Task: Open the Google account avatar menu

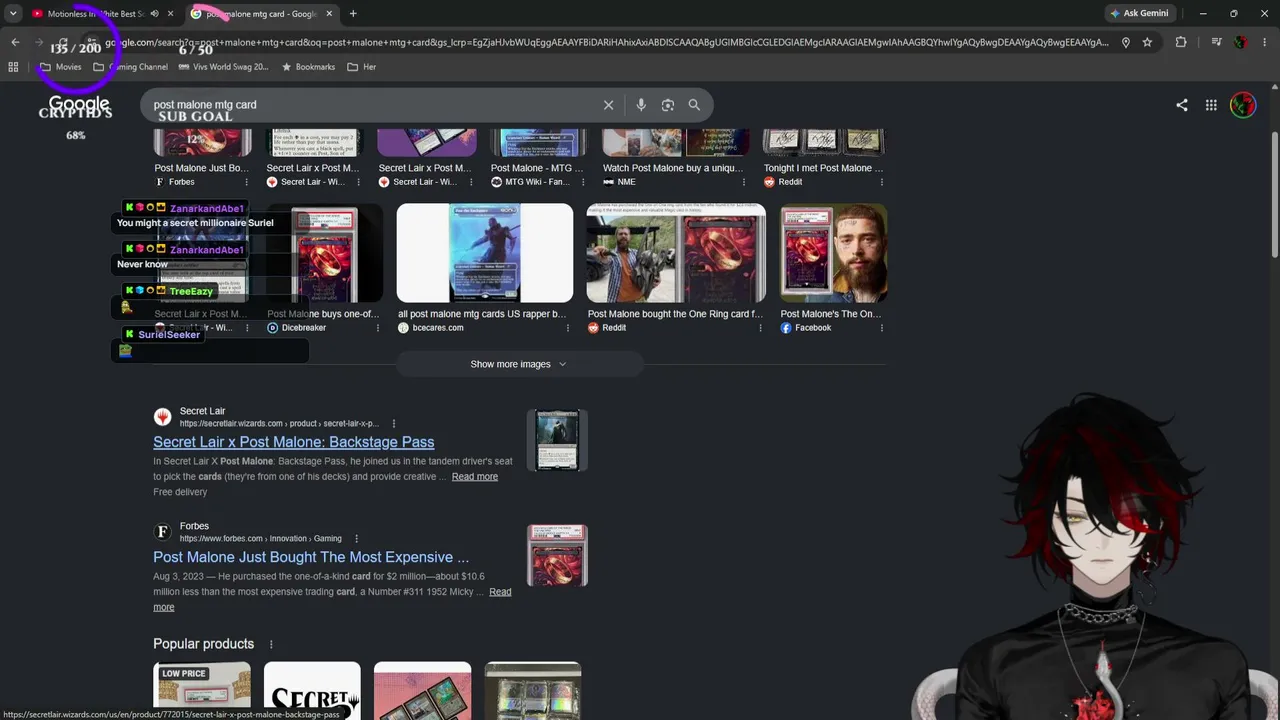Action: (x=1243, y=105)
